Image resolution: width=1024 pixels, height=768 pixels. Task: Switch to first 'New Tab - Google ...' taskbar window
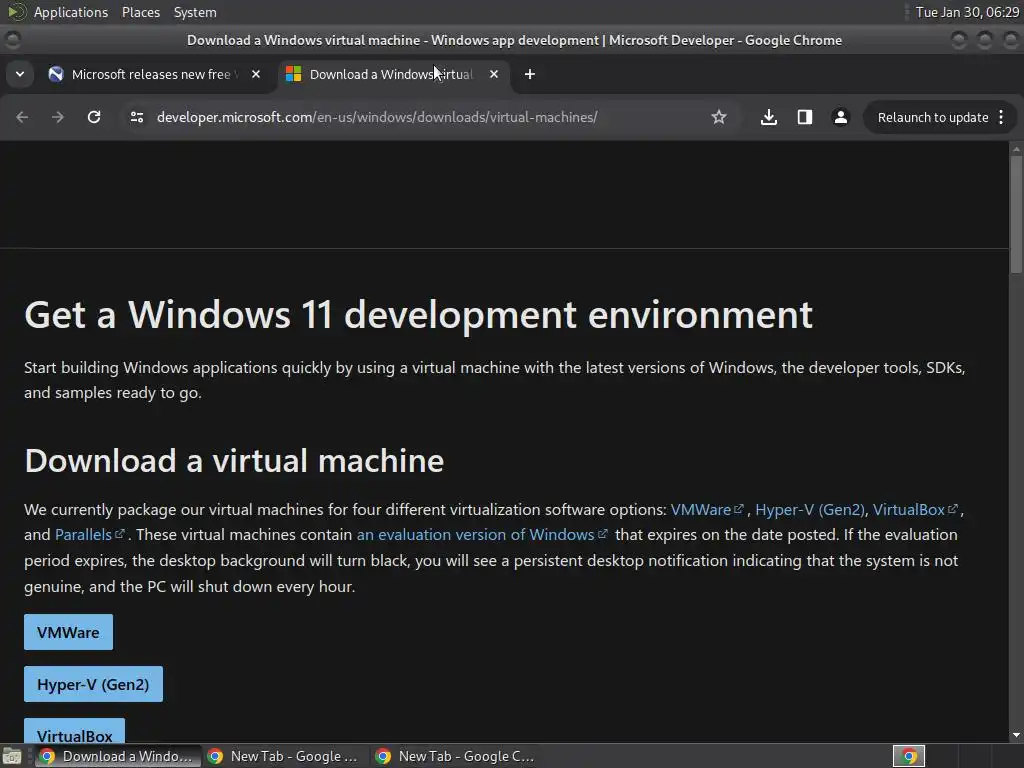(283, 756)
